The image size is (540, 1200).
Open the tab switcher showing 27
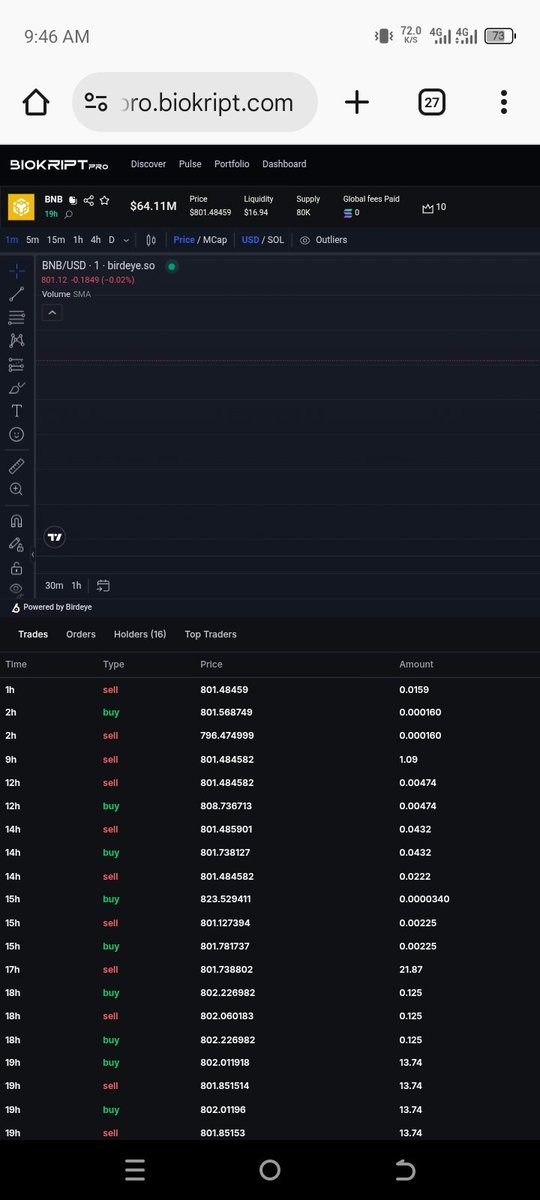pyautogui.click(x=432, y=102)
